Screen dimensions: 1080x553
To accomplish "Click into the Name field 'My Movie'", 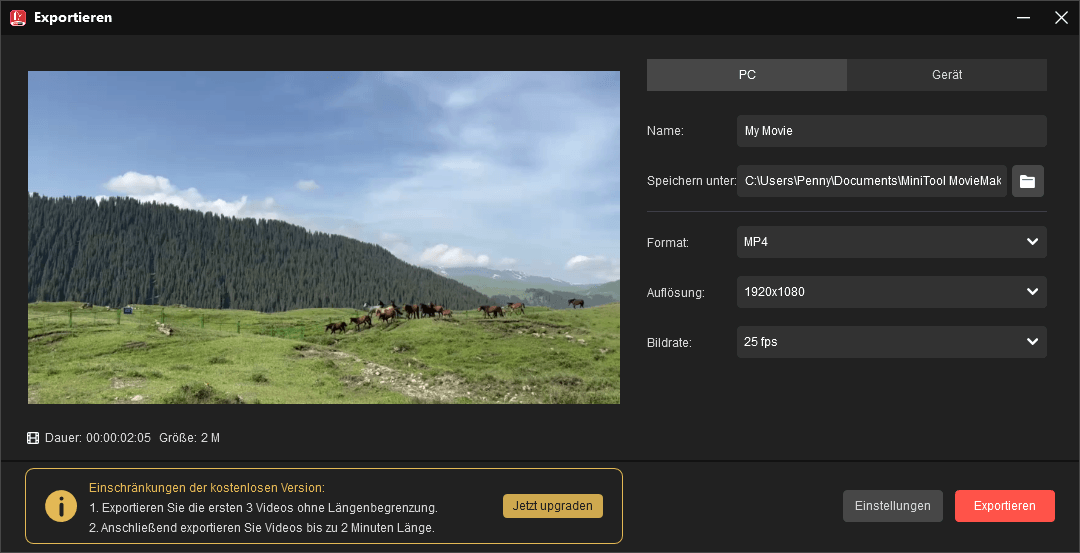I will 892,131.
